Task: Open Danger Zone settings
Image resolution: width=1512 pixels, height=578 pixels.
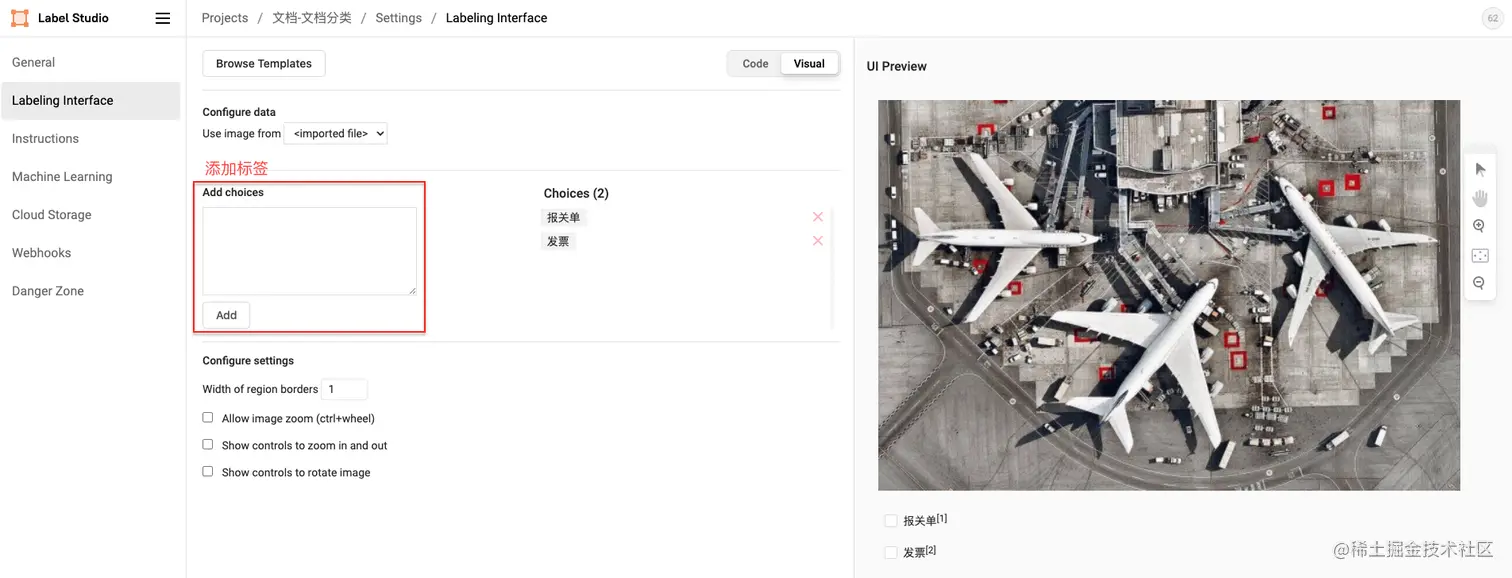Action: [48, 290]
